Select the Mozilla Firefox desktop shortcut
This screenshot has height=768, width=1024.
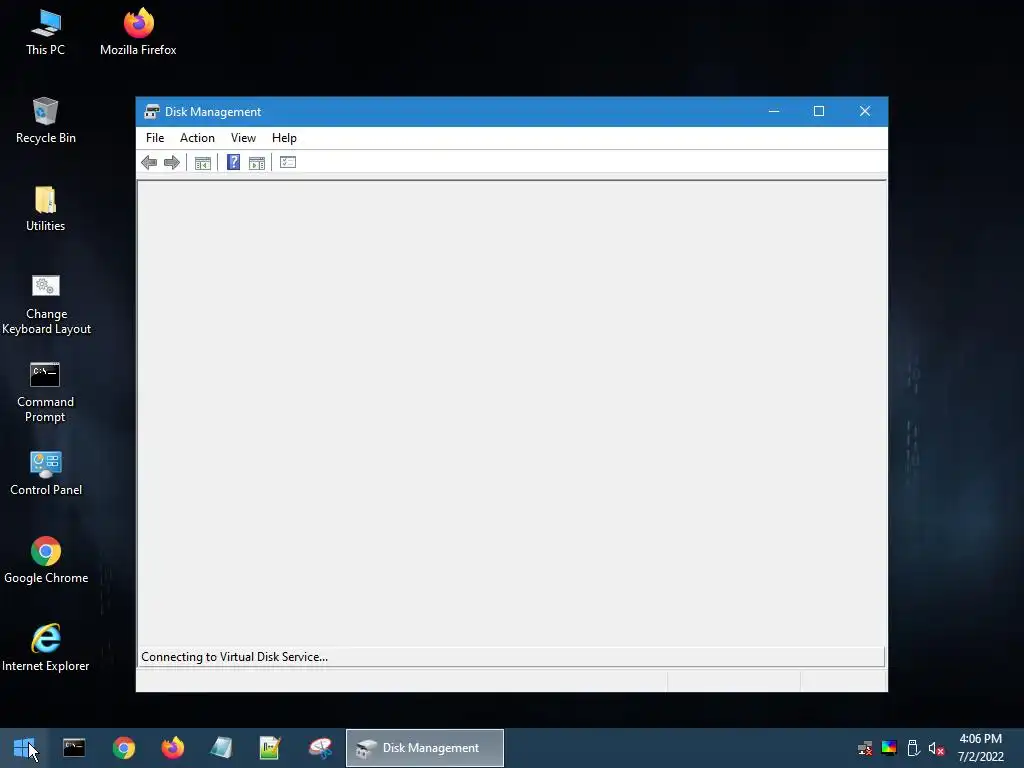pos(138,33)
